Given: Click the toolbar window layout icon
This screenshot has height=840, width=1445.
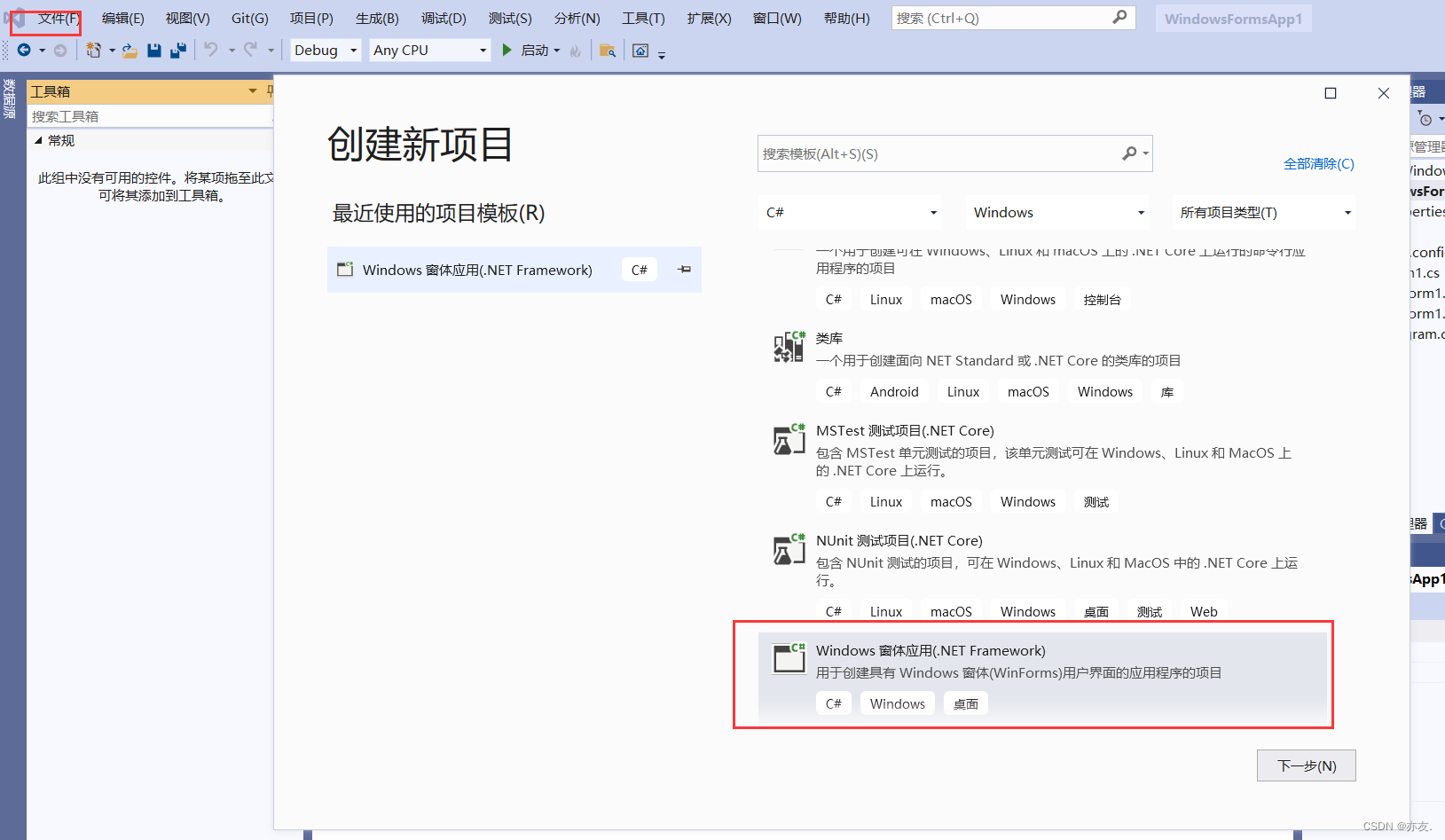Looking at the screenshot, I should [x=640, y=51].
